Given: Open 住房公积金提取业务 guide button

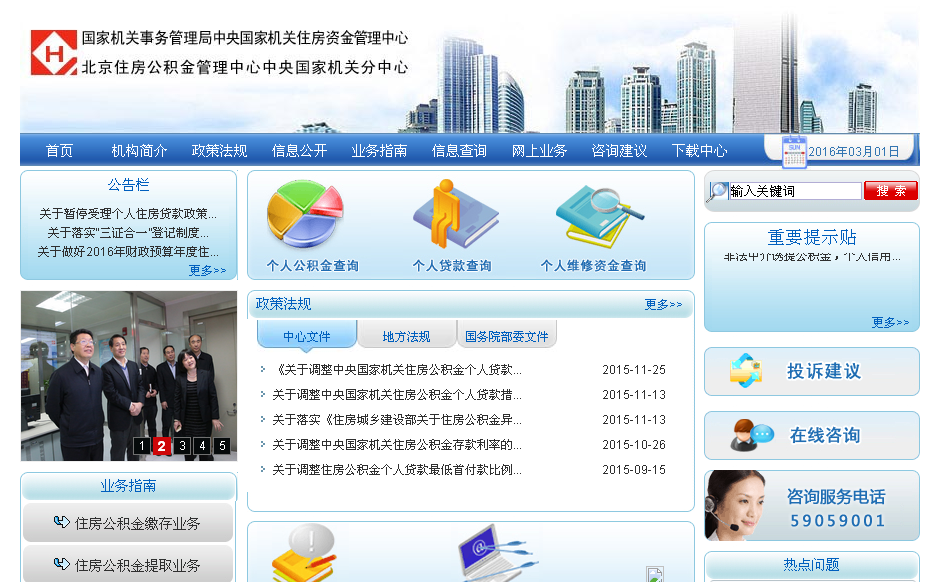Looking at the screenshot, I should (128, 564).
